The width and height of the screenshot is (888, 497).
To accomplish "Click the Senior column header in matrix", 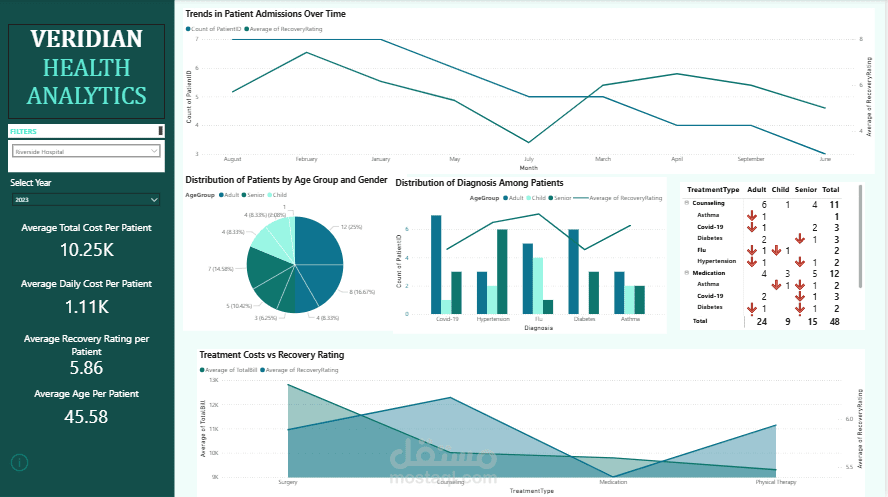I will click(x=806, y=190).
